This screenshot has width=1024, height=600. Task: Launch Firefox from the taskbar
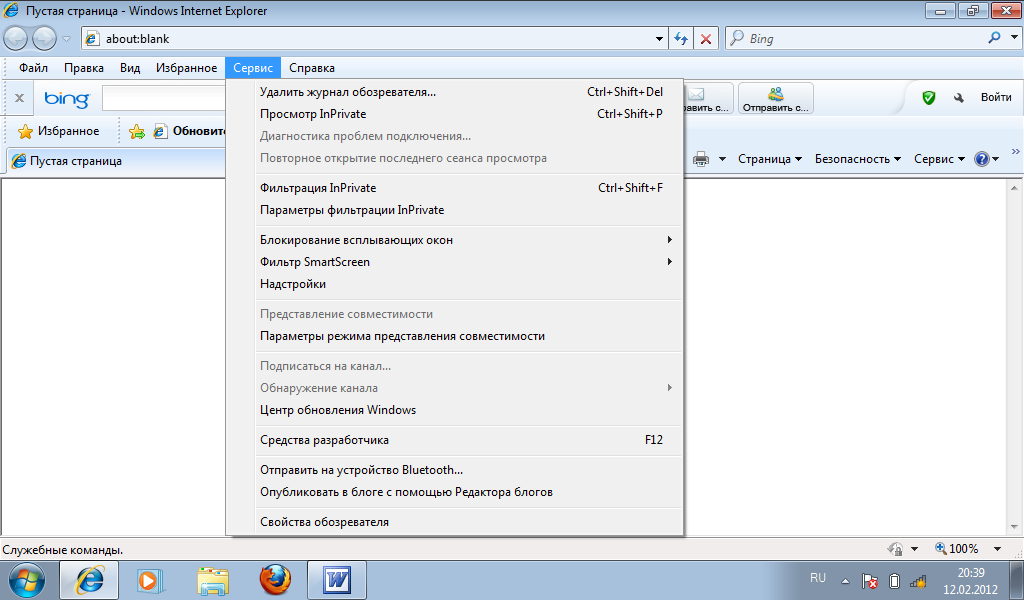point(275,580)
